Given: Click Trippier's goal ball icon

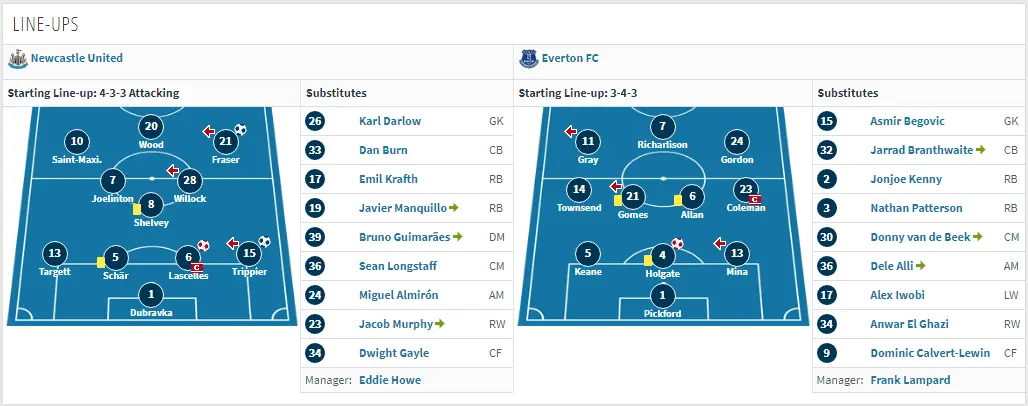Looking at the screenshot, I should (265, 241).
